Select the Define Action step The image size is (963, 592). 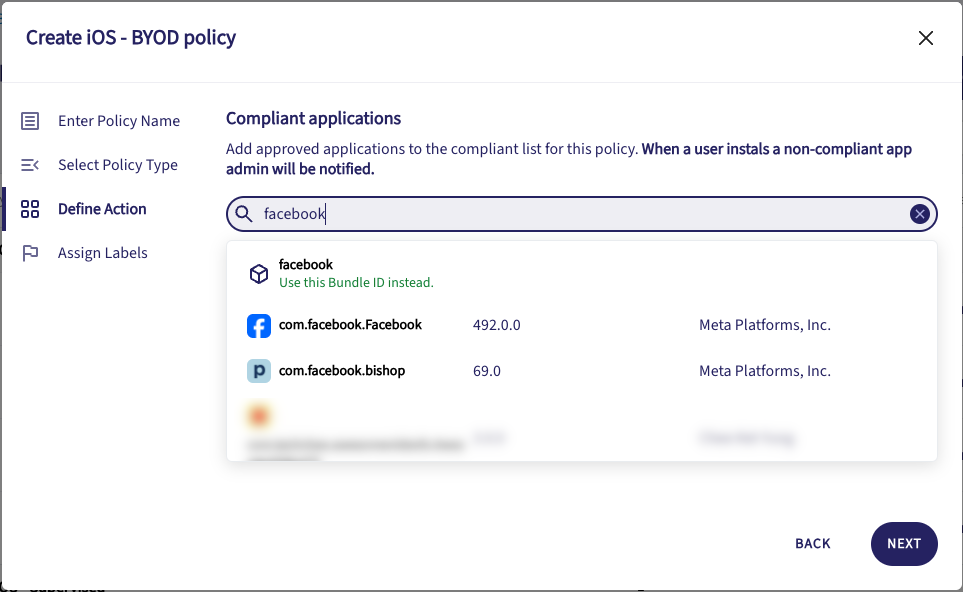click(x=102, y=209)
